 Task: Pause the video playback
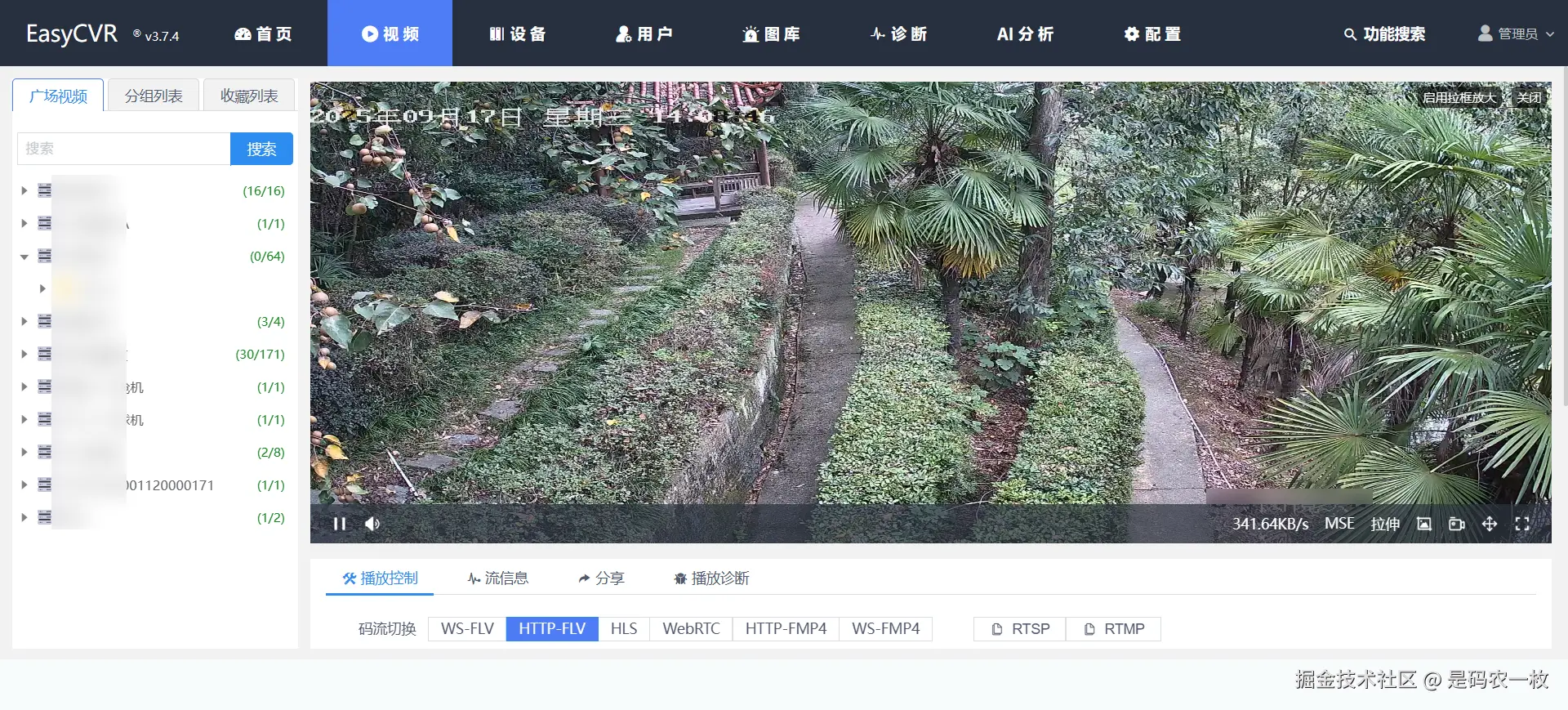[x=340, y=524]
